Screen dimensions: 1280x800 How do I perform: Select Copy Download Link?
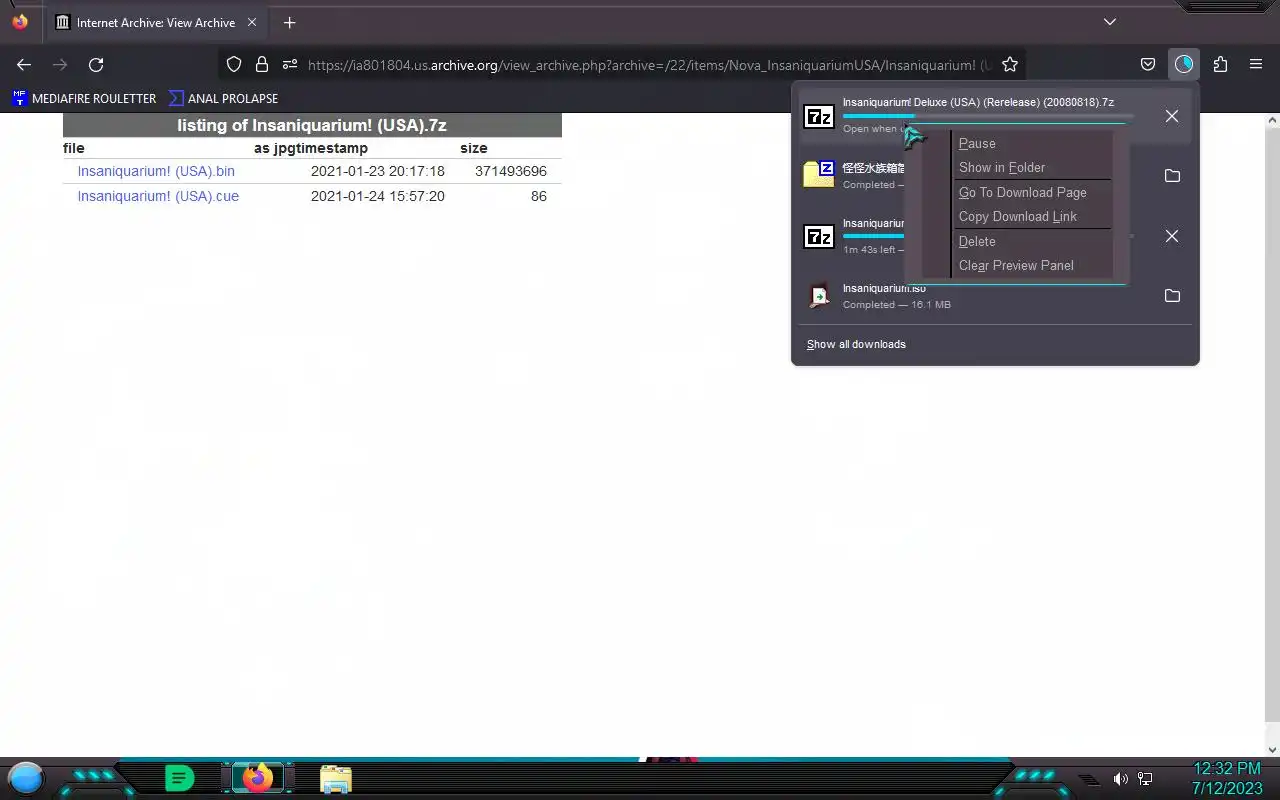point(1033,216)
